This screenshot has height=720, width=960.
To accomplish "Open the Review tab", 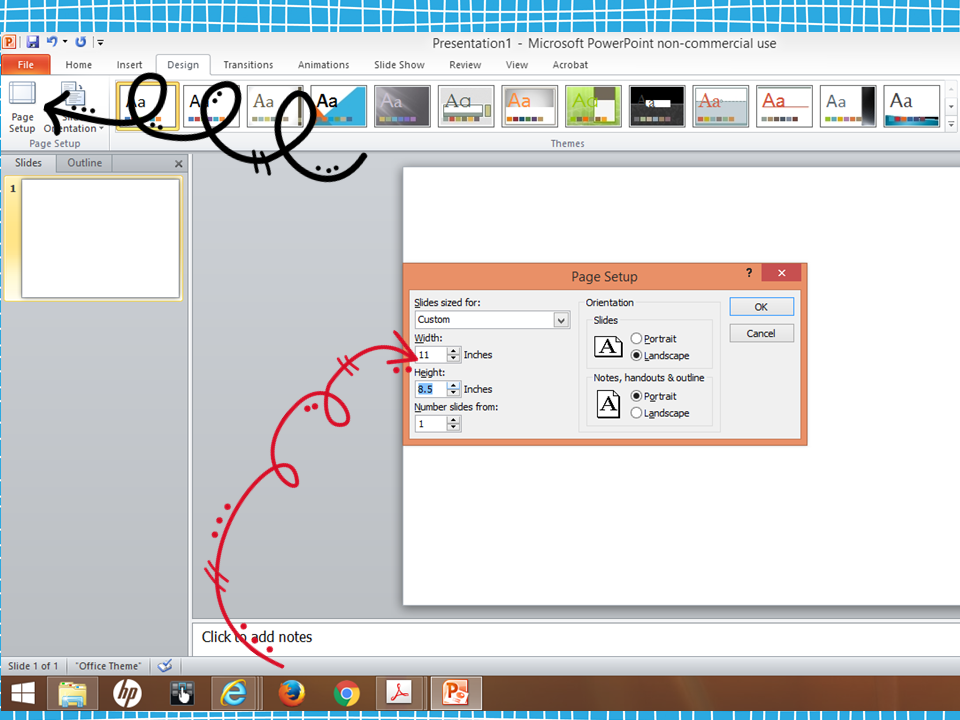I will coord(465,64).
